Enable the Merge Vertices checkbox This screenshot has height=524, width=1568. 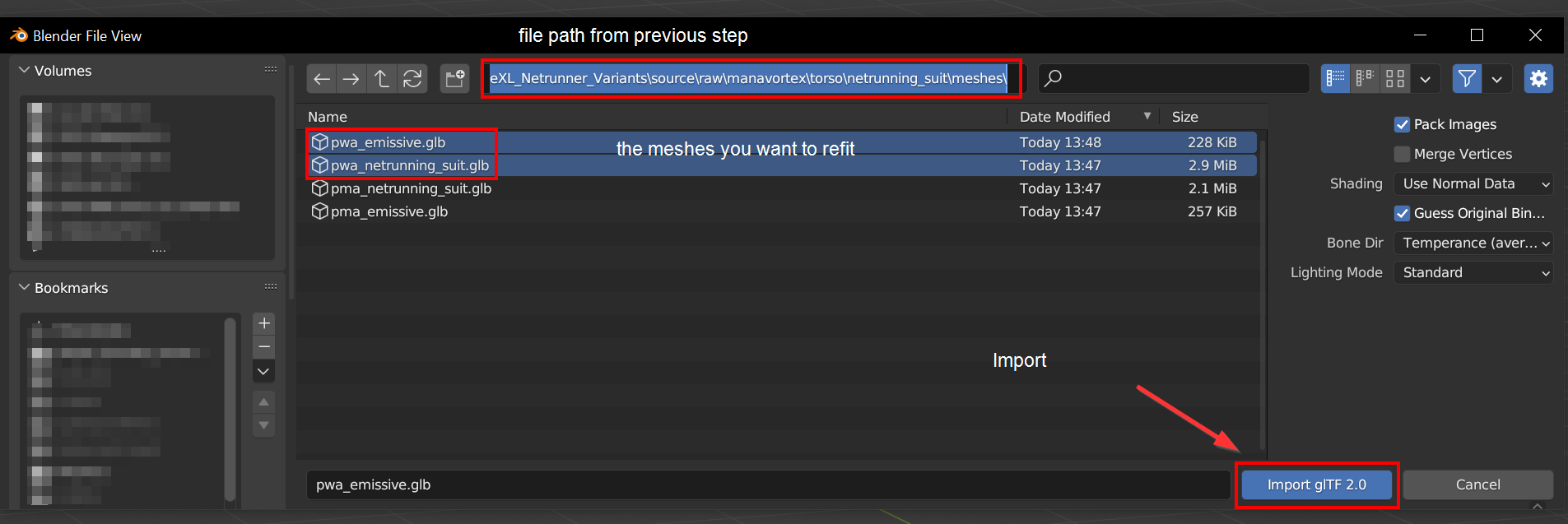coord(1403,154)
